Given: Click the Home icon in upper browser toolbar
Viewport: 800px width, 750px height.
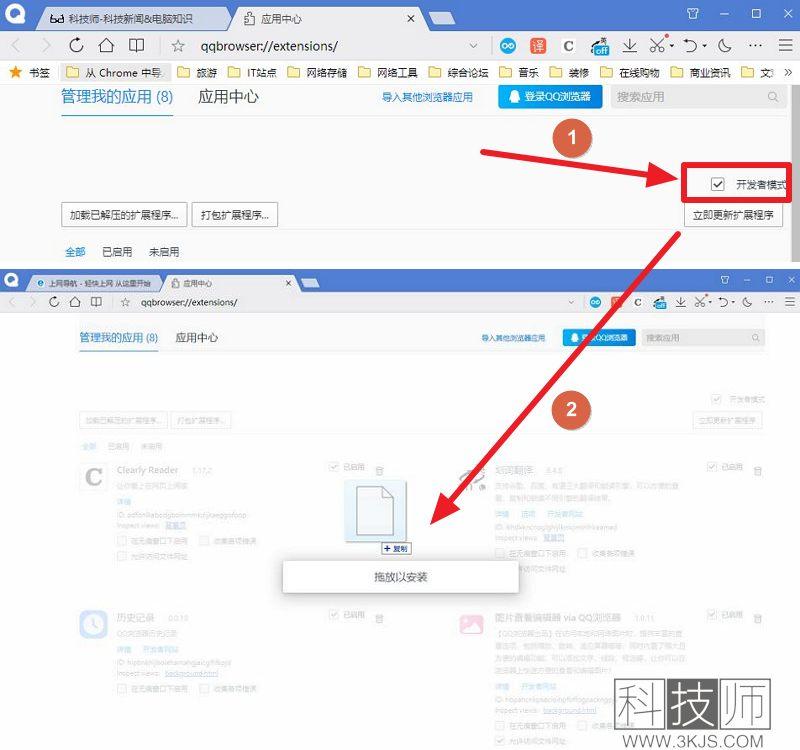Looking at the screenshot, I should pyautogui.click(x=106, y=46).
